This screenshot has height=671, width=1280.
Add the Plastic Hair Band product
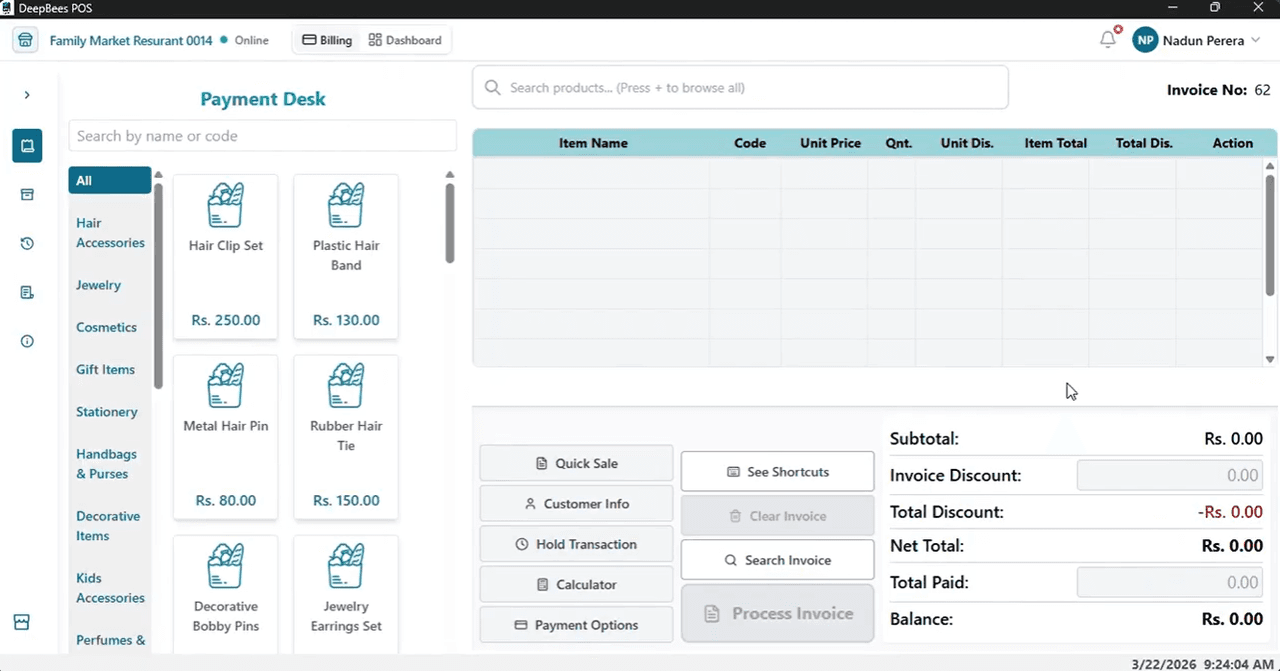[346, 257]
